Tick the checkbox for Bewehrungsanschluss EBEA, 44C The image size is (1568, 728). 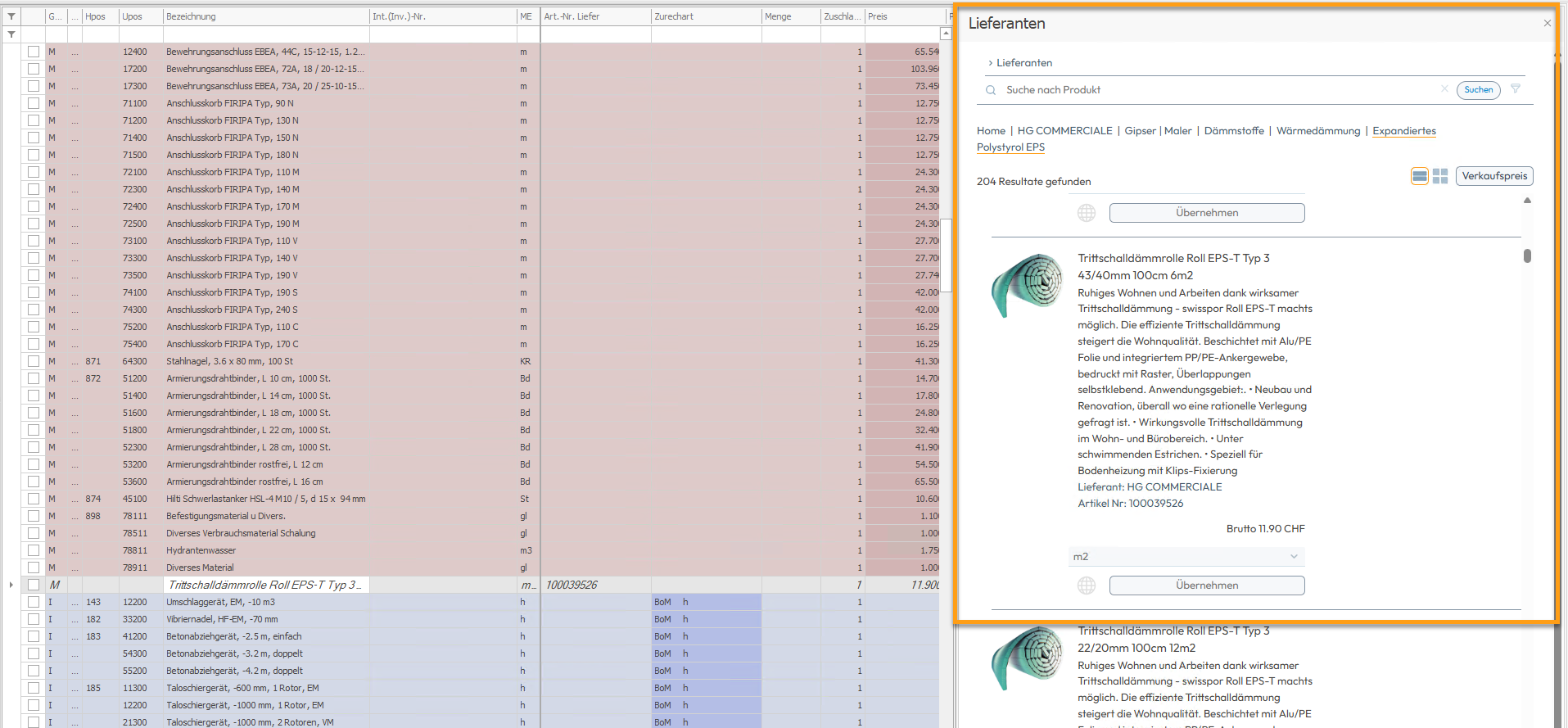[x=34, y=52]
